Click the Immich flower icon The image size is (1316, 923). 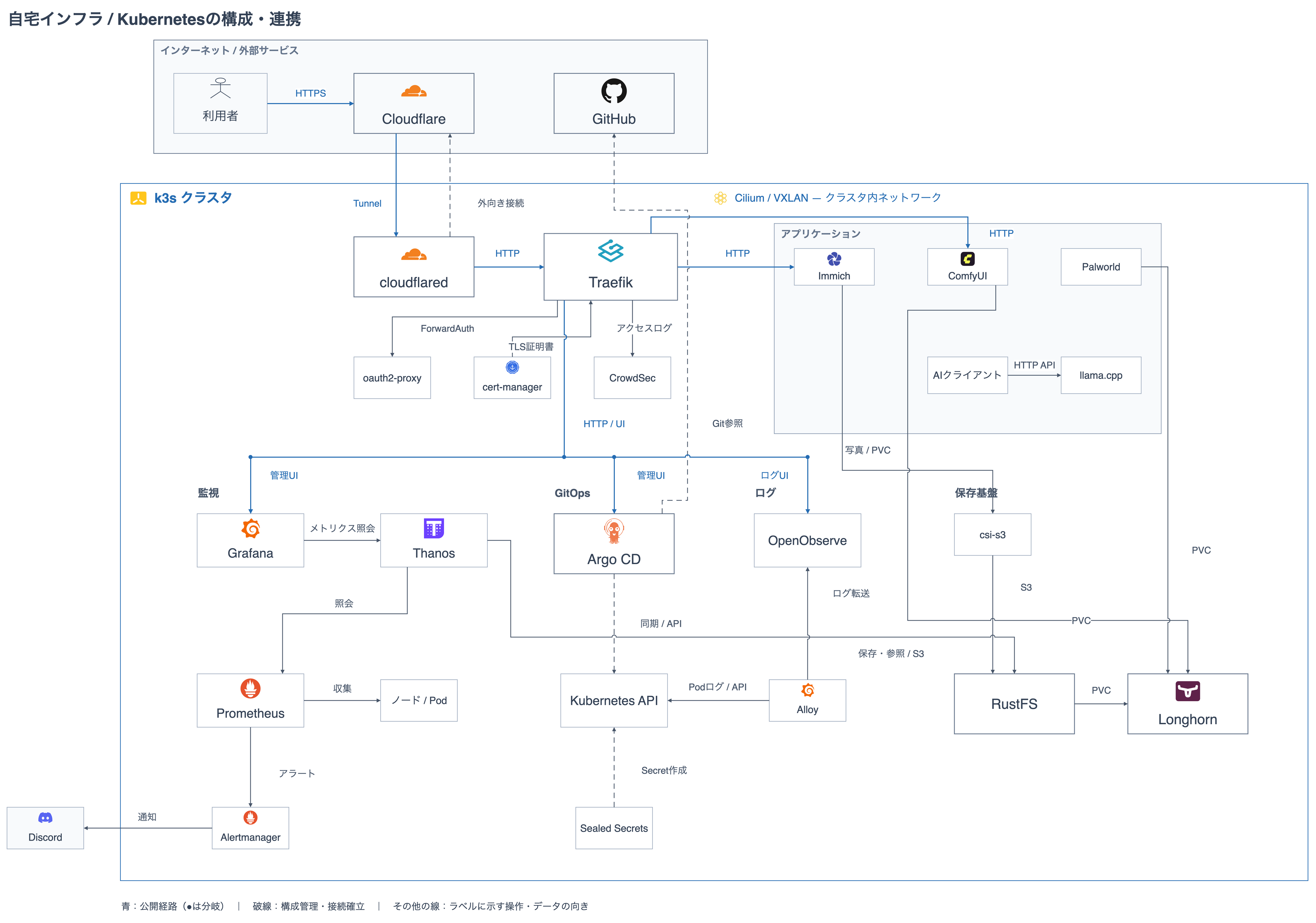(x=833, y=259)
